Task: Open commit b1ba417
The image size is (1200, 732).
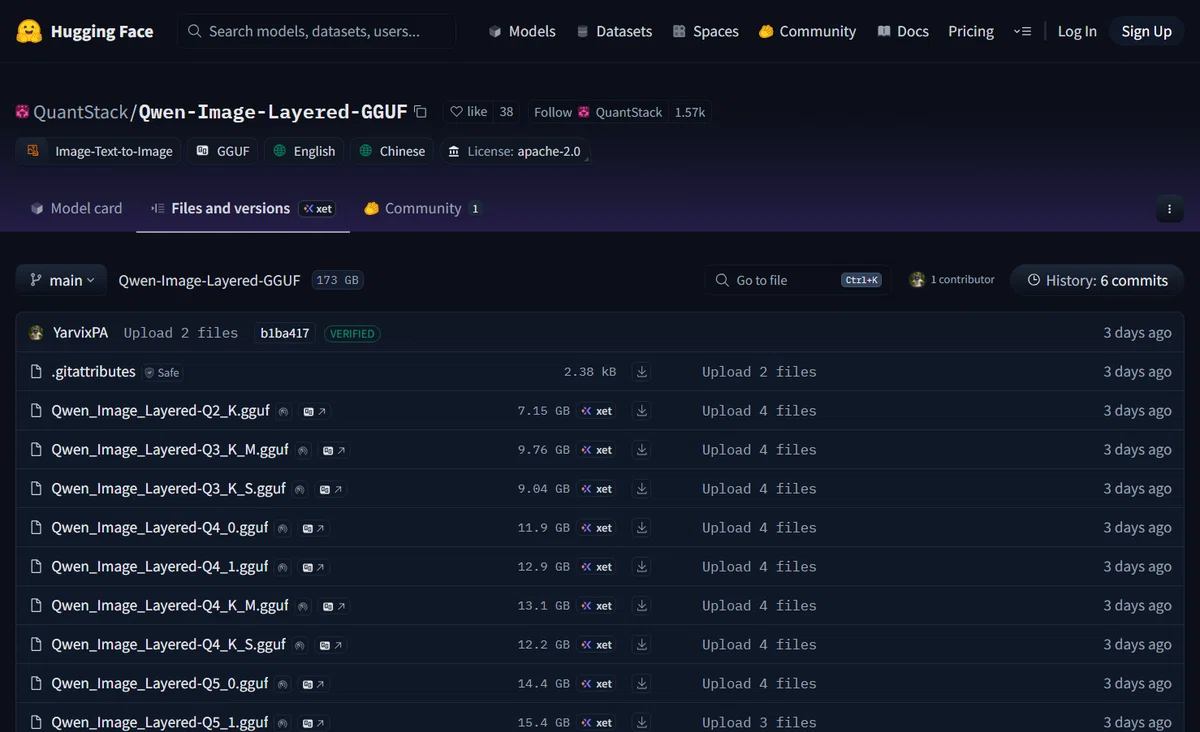Action: (x=285, y=333)
